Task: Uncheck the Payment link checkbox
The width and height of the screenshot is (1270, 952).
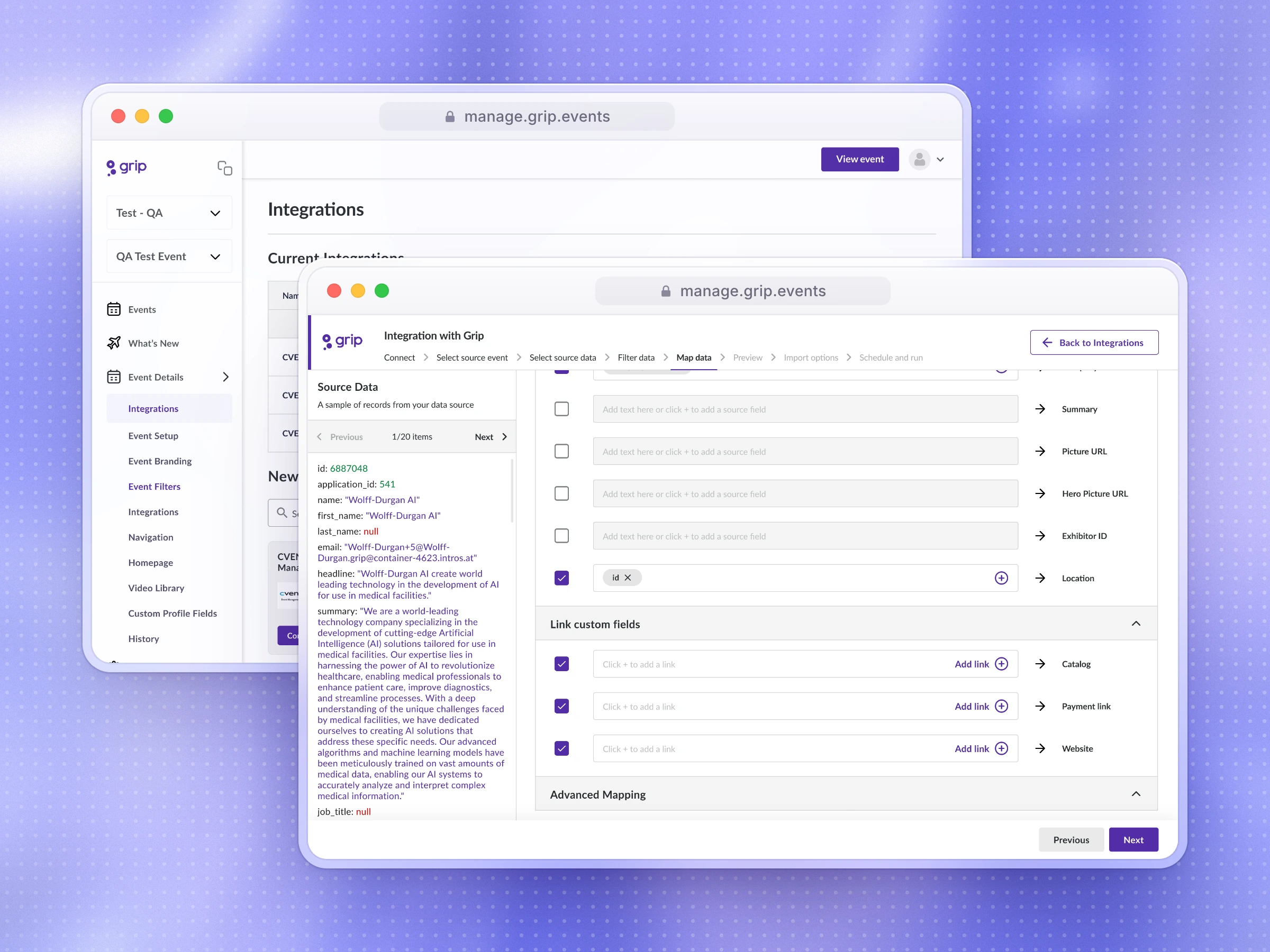Action: click(x=561, y=707)
